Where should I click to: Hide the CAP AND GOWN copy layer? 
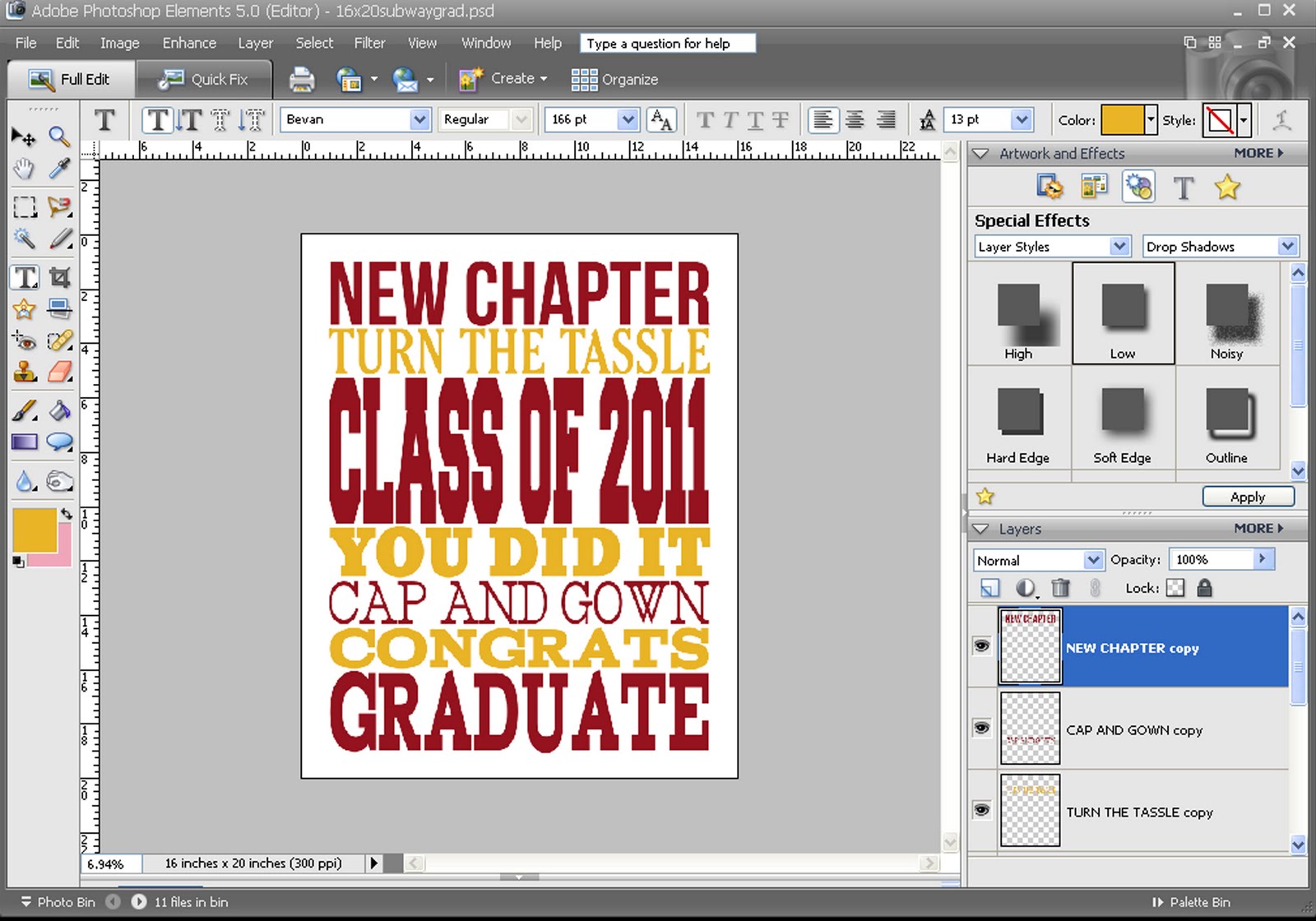coord(981,728)
